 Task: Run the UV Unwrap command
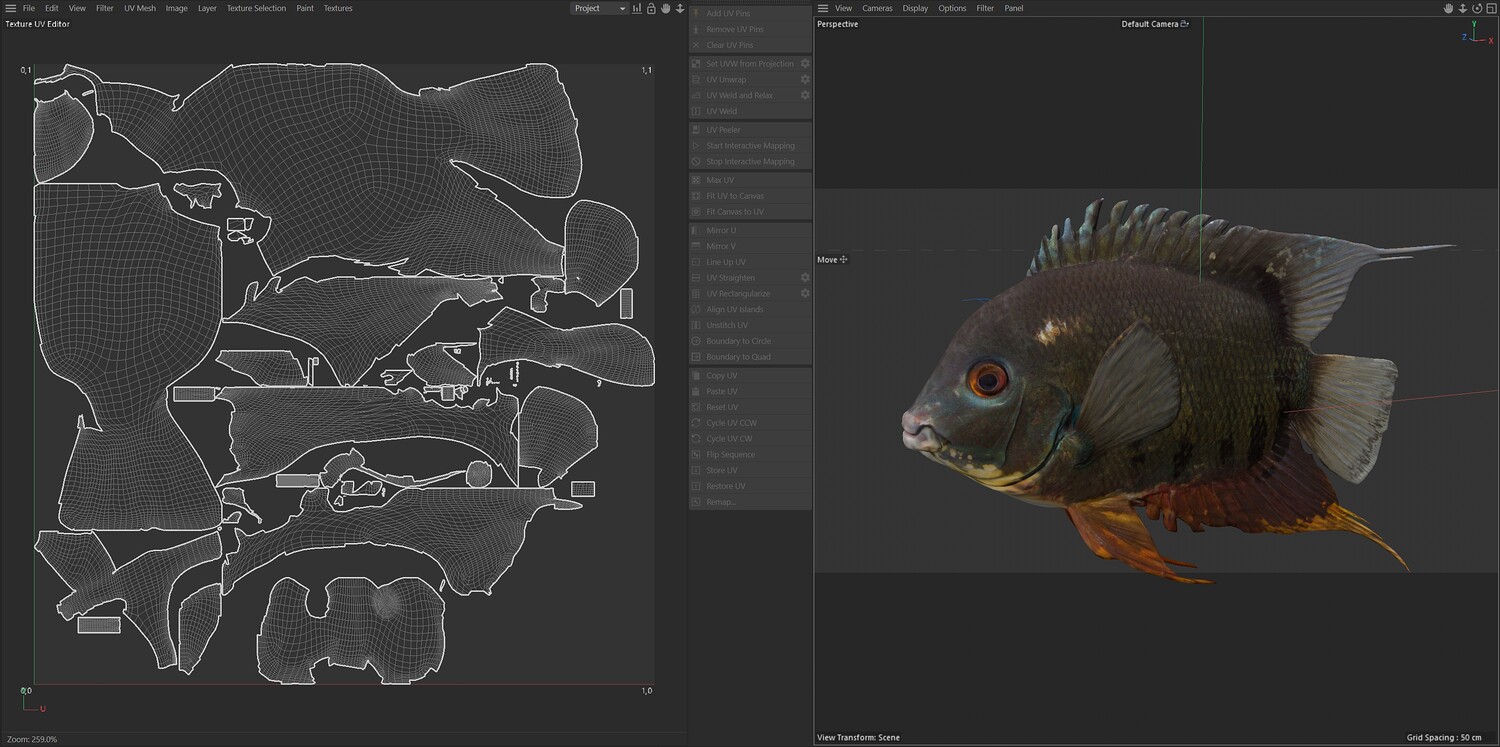[x=750, y=79]
